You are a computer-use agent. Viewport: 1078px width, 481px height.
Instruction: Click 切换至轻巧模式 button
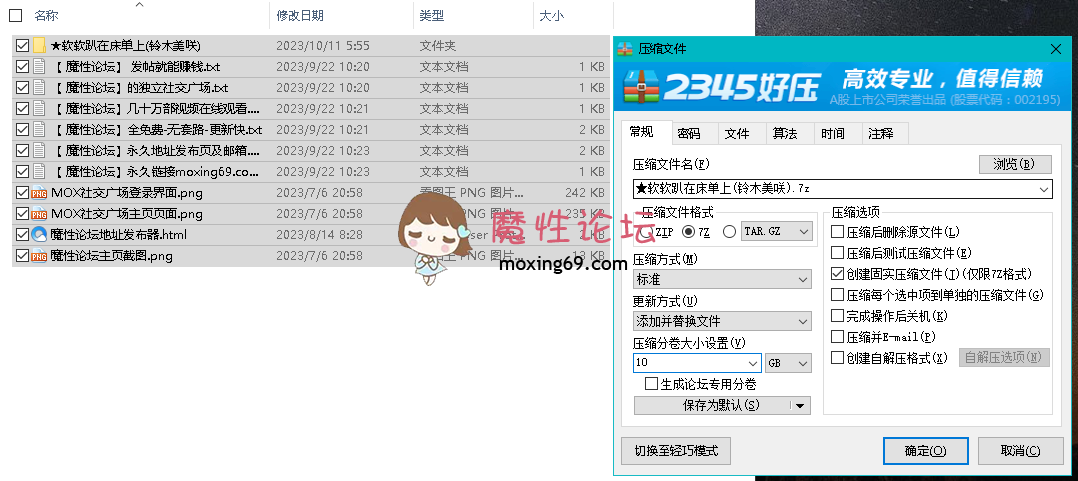676,451
